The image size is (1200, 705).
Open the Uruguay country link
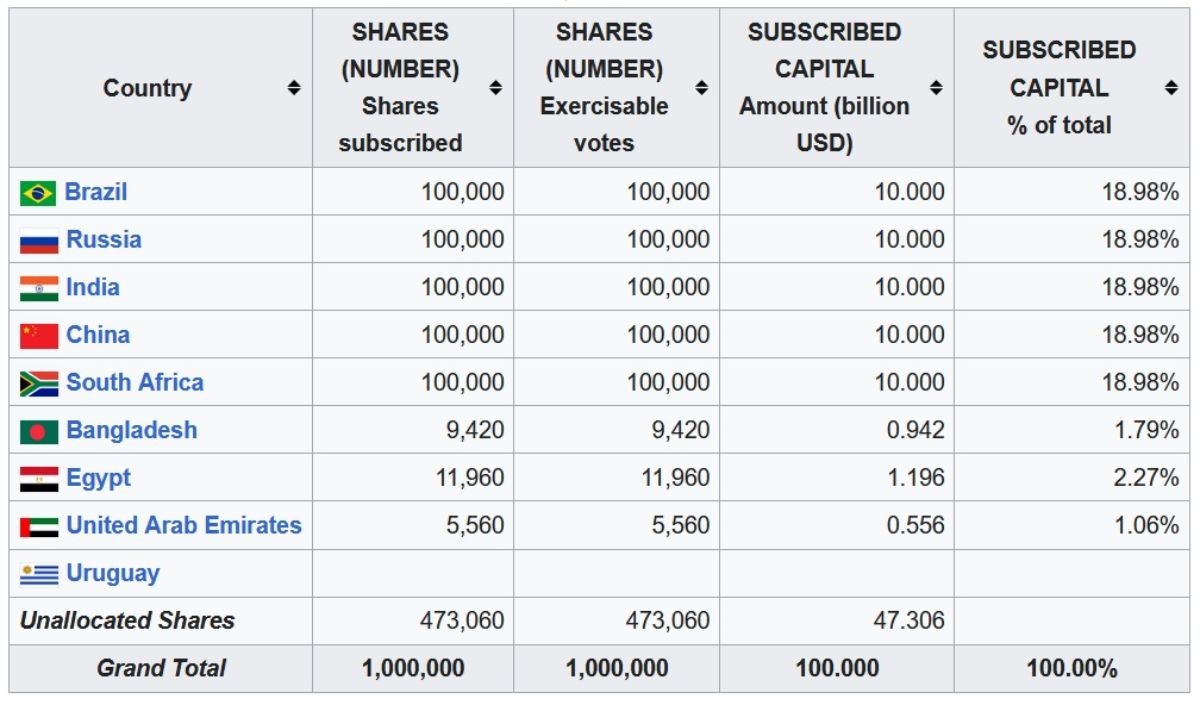[x=113, y=574]
